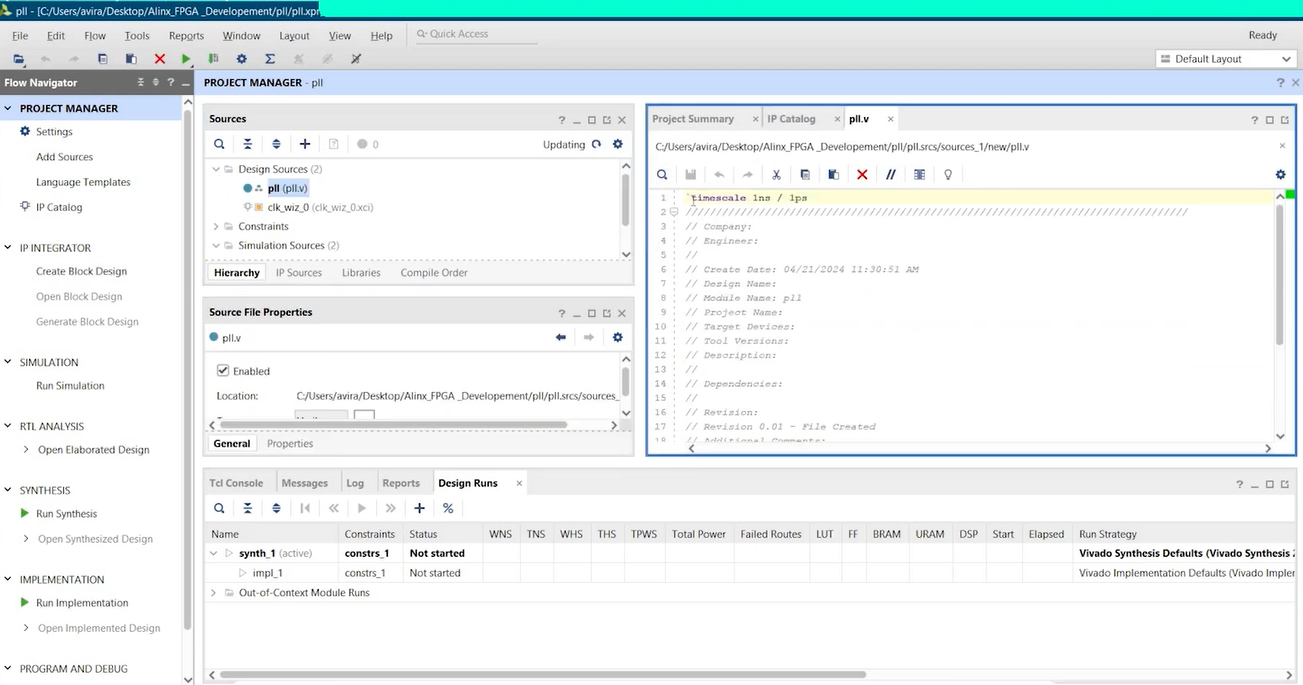Collapse the PROJECT MANAGER section in Flow Navigator

9,108
